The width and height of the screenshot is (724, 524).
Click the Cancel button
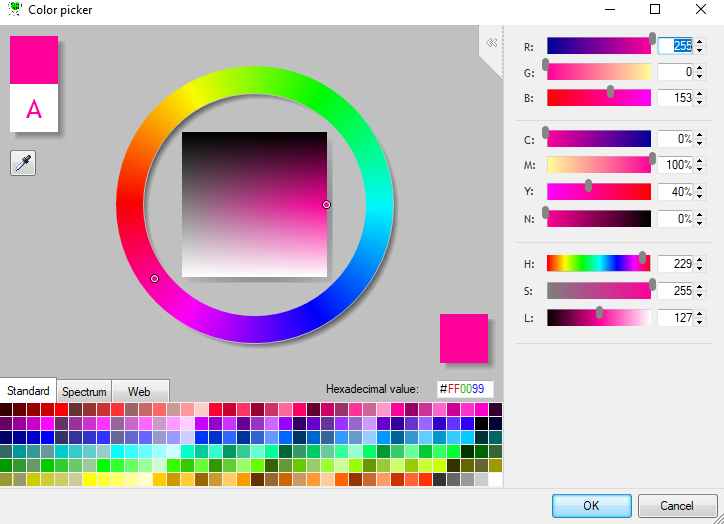[676, 505]
